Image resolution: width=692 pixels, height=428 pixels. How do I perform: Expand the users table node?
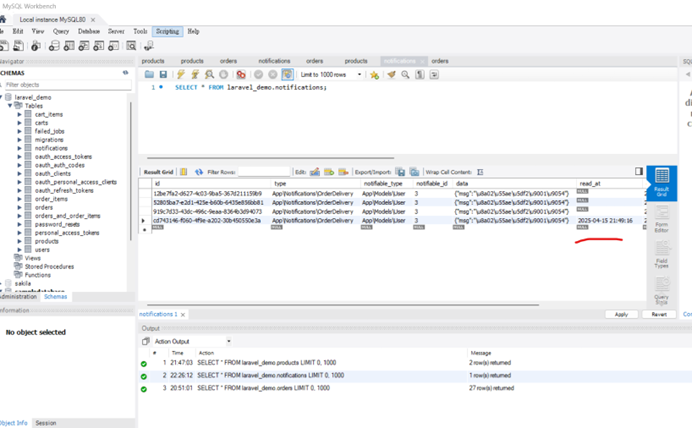(19, 250)
